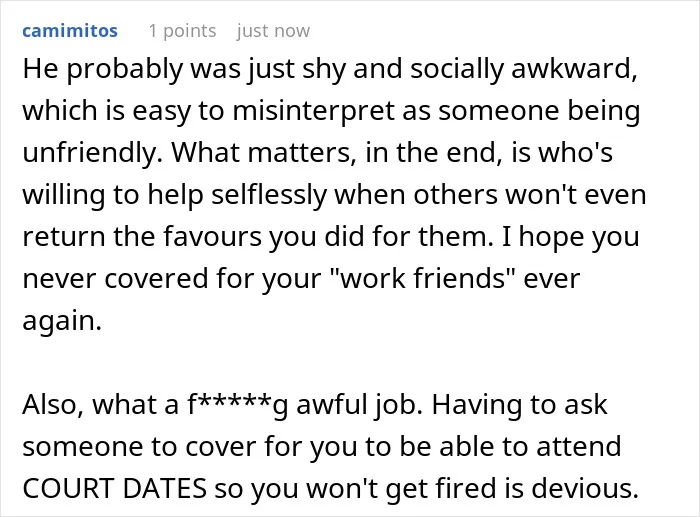
Task: Click the word 'selflessly' in the comment
Action: coord(269,195)
